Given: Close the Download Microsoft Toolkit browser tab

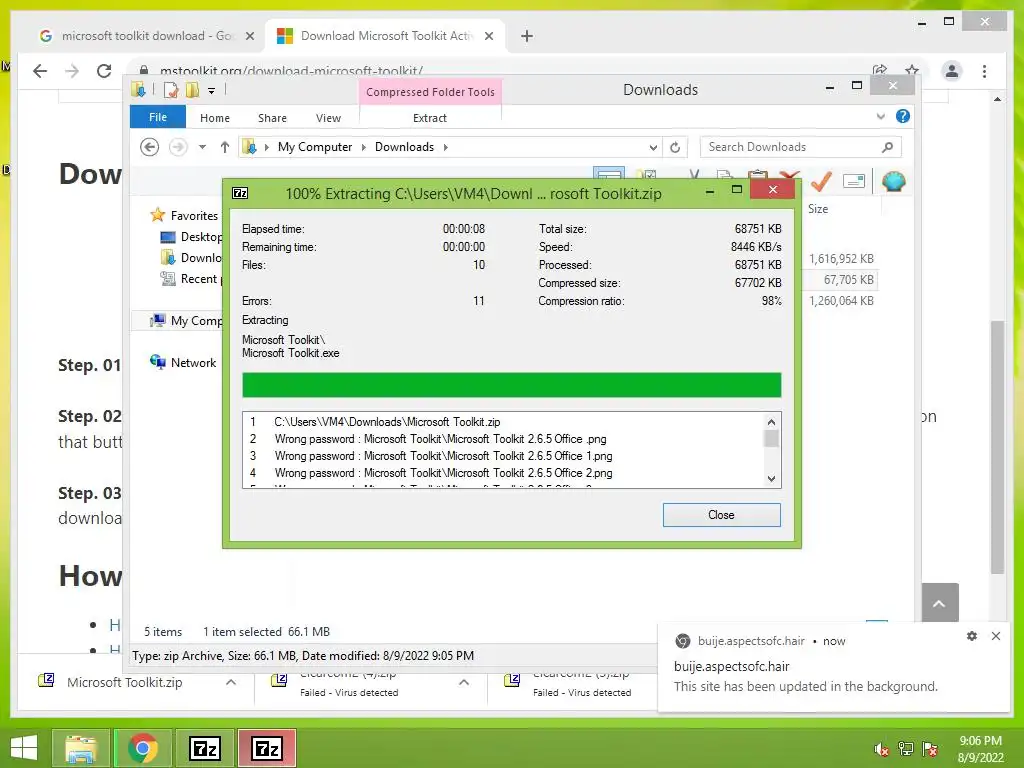Looking at the screenshot, I should point(488,36).
